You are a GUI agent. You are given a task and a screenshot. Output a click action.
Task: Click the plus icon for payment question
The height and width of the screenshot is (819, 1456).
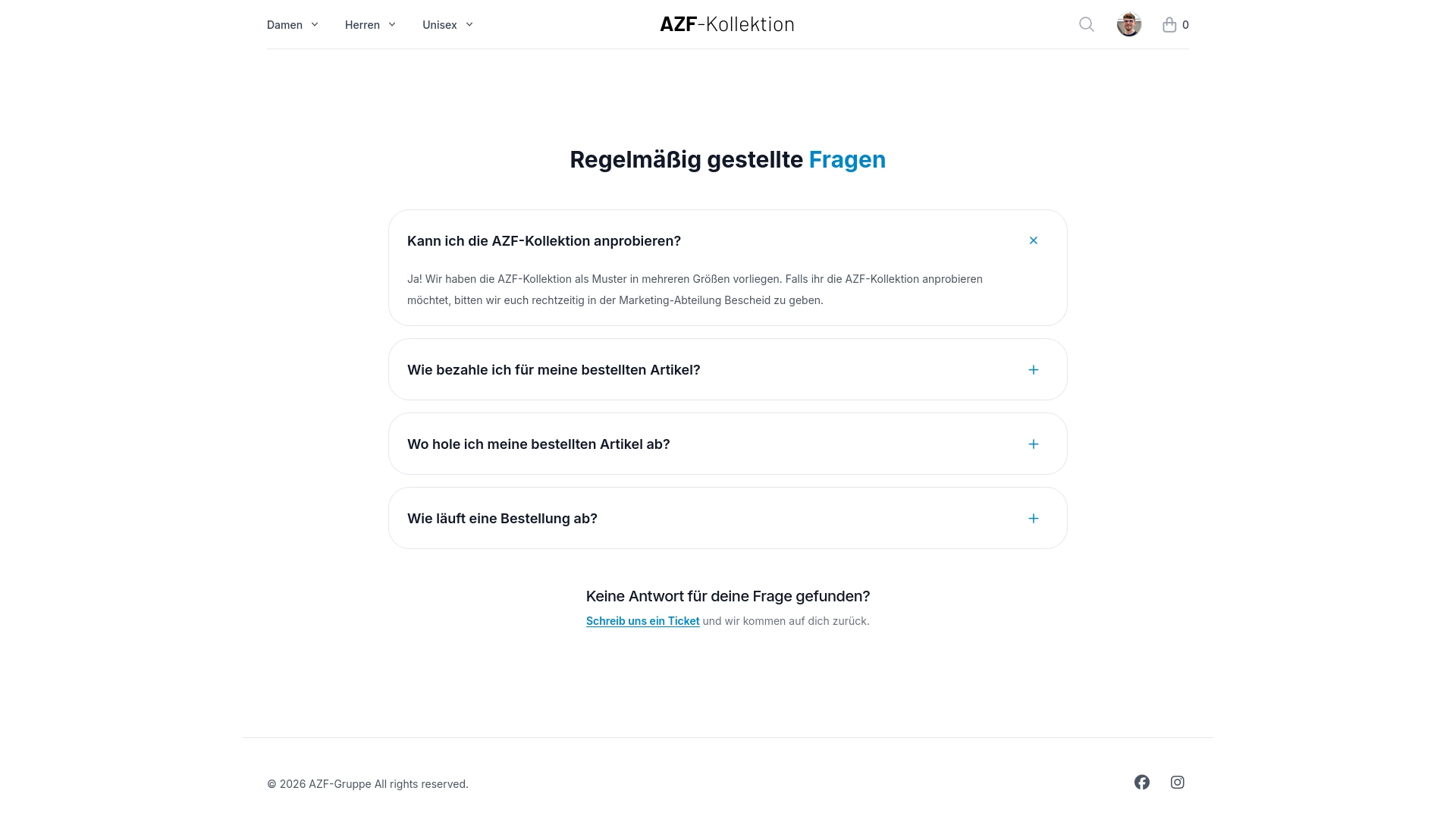point(1033,369)
